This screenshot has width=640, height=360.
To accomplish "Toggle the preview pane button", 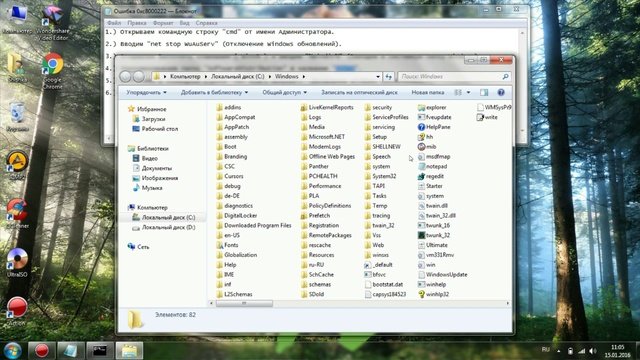I will (x=484, y=92).
